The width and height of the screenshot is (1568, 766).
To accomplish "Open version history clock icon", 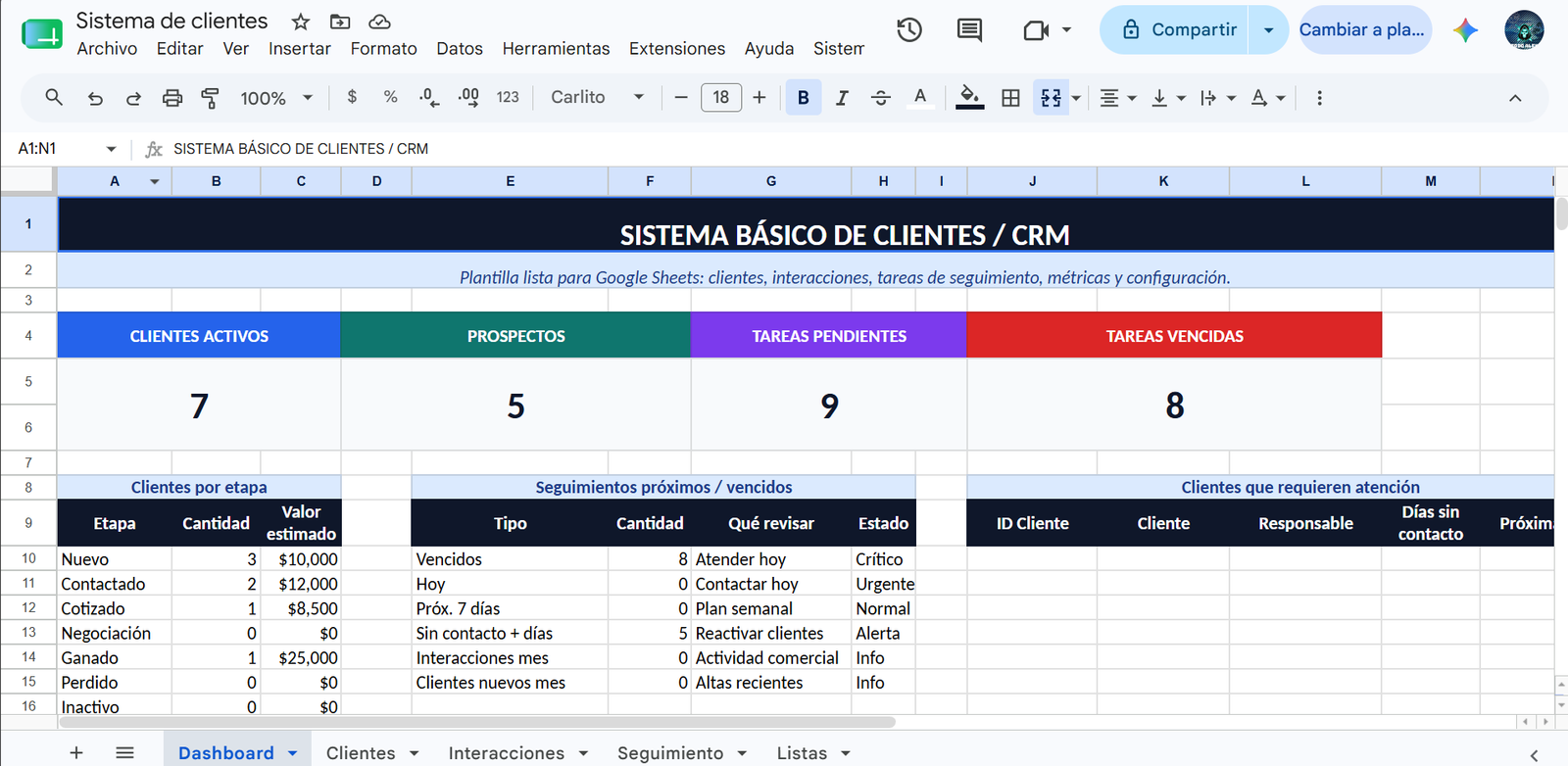I will [x=909, y=30].
